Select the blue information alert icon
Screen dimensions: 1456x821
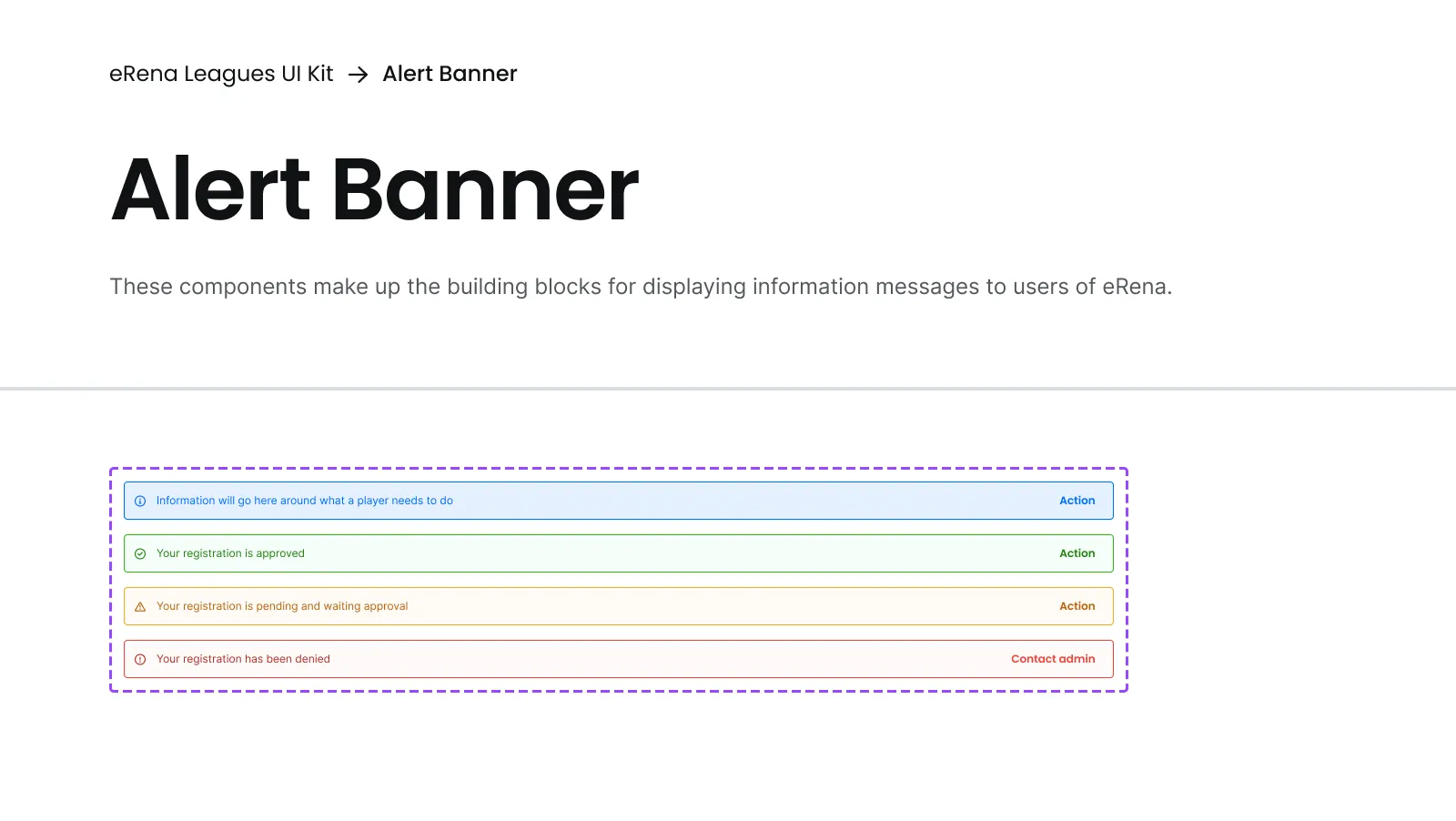point(140,501)
